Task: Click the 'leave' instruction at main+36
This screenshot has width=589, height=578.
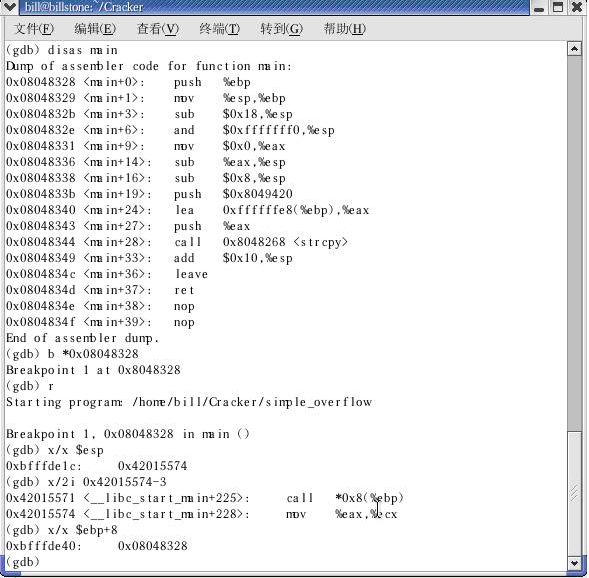Action: pyautogui.click(x=192, y=274)
